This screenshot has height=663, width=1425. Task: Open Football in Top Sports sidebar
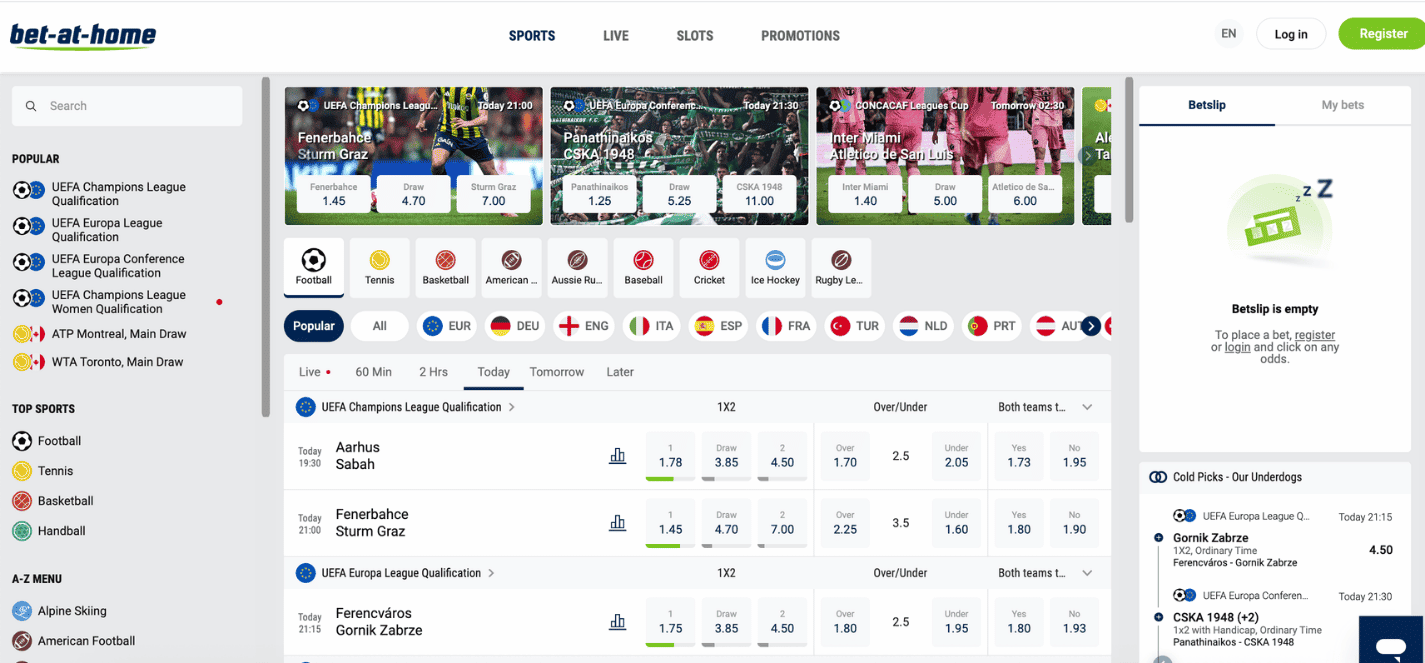click(x=47, y=441)
